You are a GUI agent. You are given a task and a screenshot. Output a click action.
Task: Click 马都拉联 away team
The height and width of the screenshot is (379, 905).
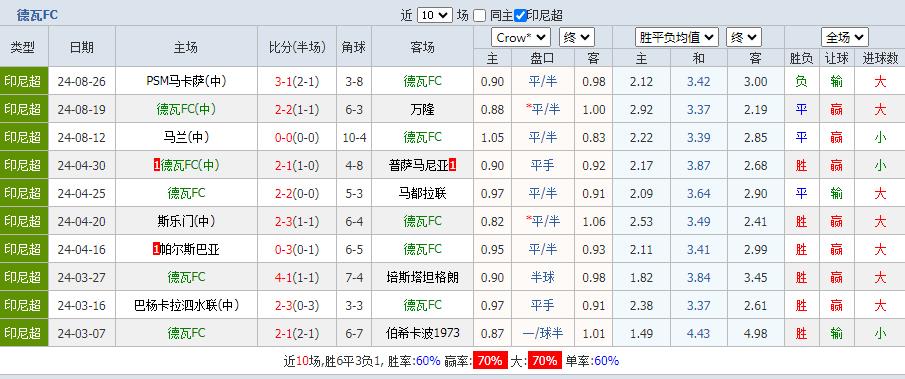click(422, 193)
